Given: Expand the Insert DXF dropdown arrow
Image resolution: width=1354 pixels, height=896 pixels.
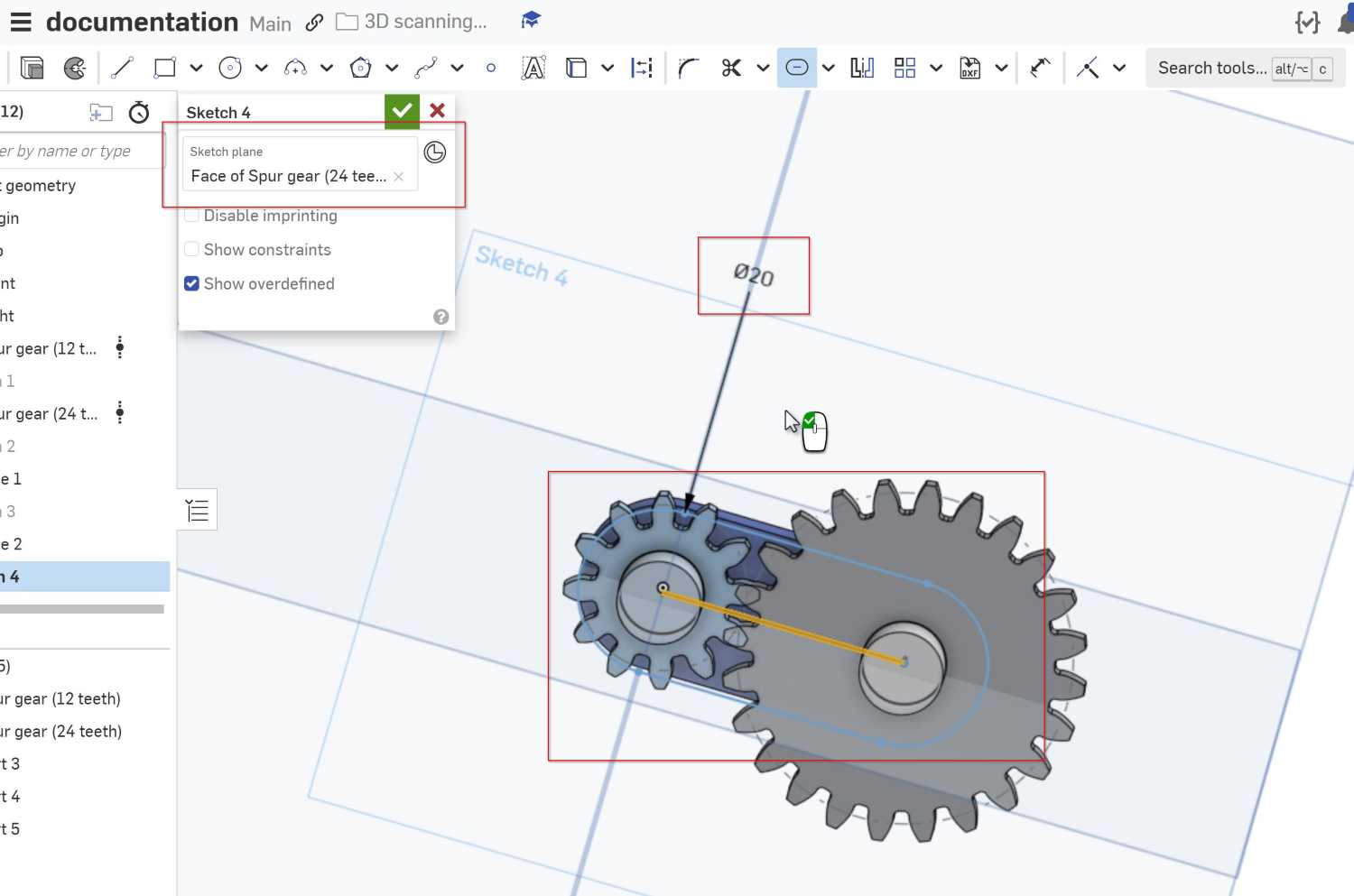Looking at the screenshot, I should pos(1001,68).
